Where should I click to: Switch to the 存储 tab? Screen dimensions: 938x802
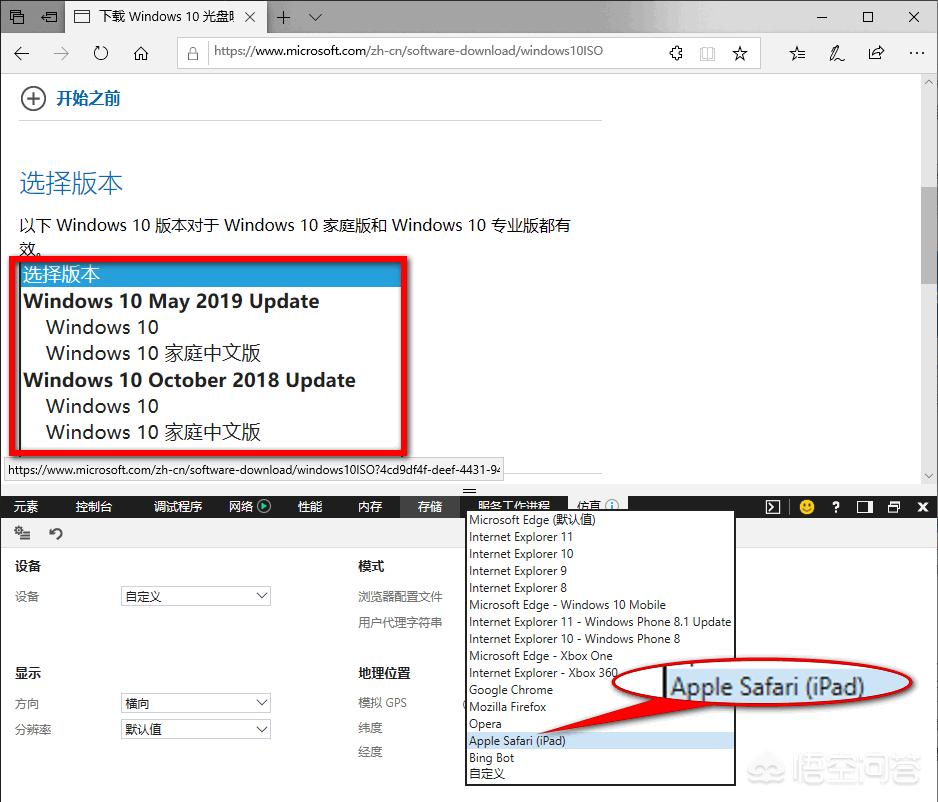coord(430,507)
